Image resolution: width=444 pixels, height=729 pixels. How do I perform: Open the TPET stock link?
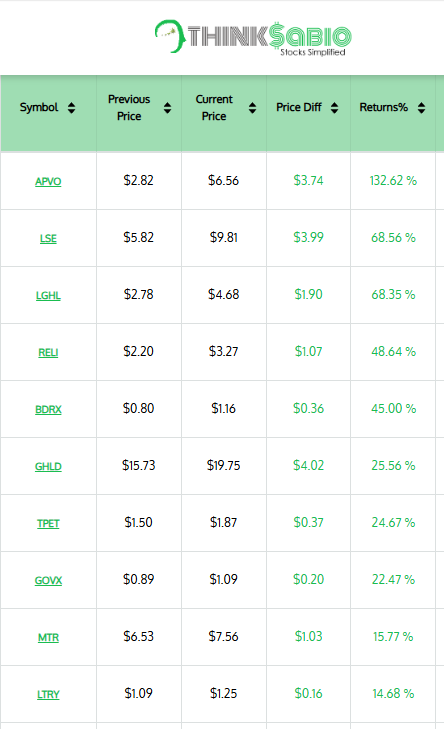pyautogui.click(x=48, y=524)
